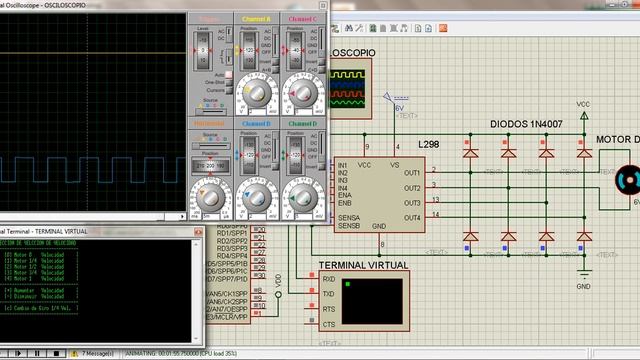Viewport: 640px width, 360px height.
Task: Click the orange ARES layout icon
Action: click(443, 28)
